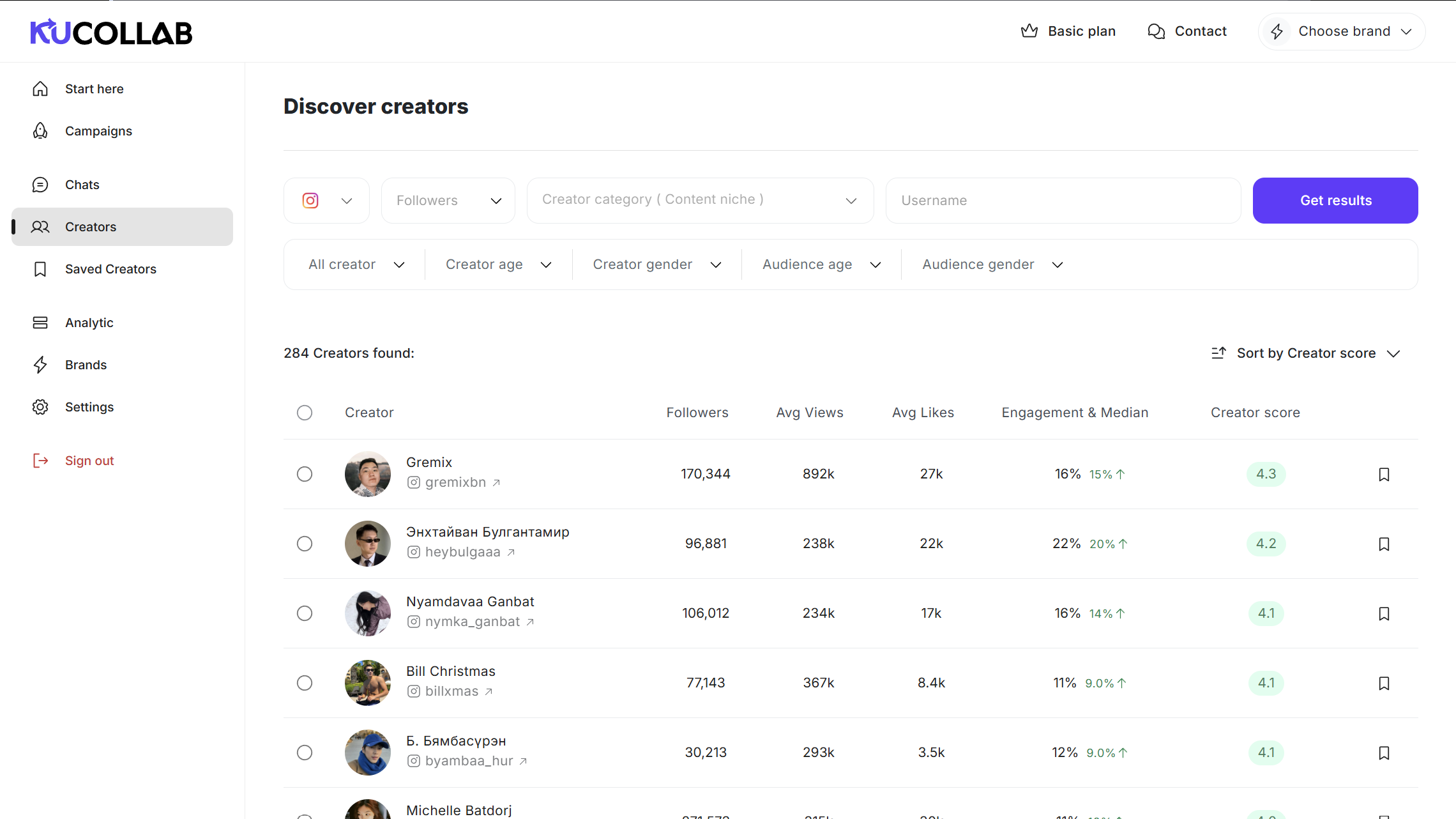Viewport: 1456px width, 819px height.
Task: Open gremixbn external profile arrow
Action: 496,483
